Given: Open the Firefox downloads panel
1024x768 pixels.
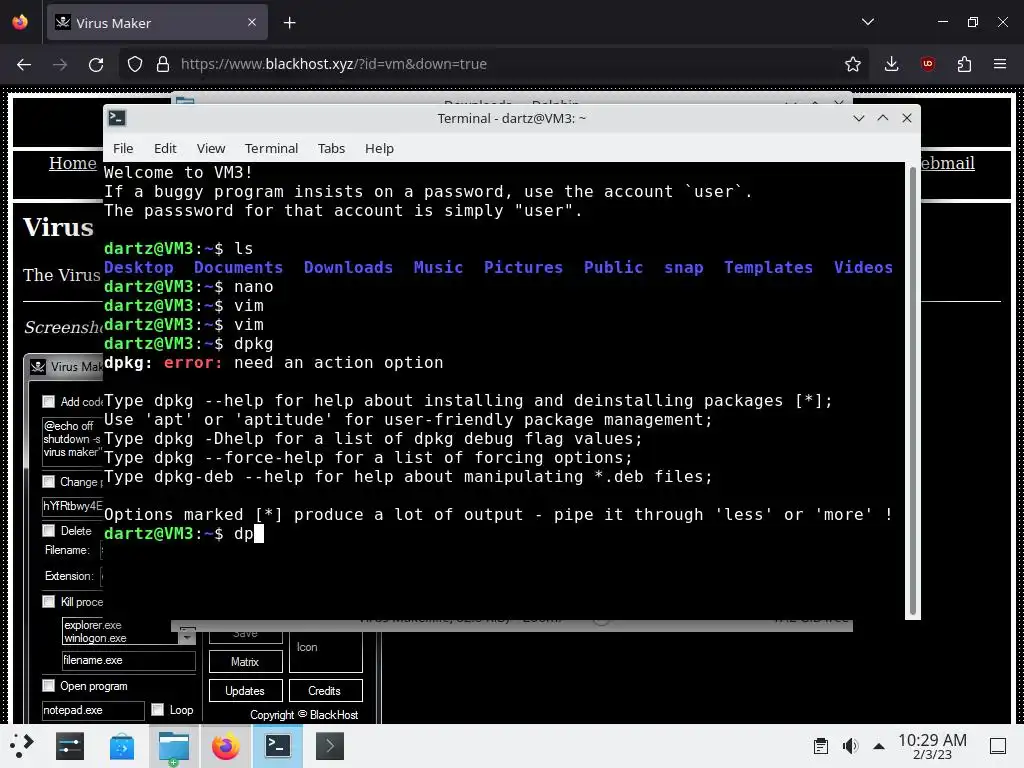Looking at the screenshot, I should (x=891, y=64).
